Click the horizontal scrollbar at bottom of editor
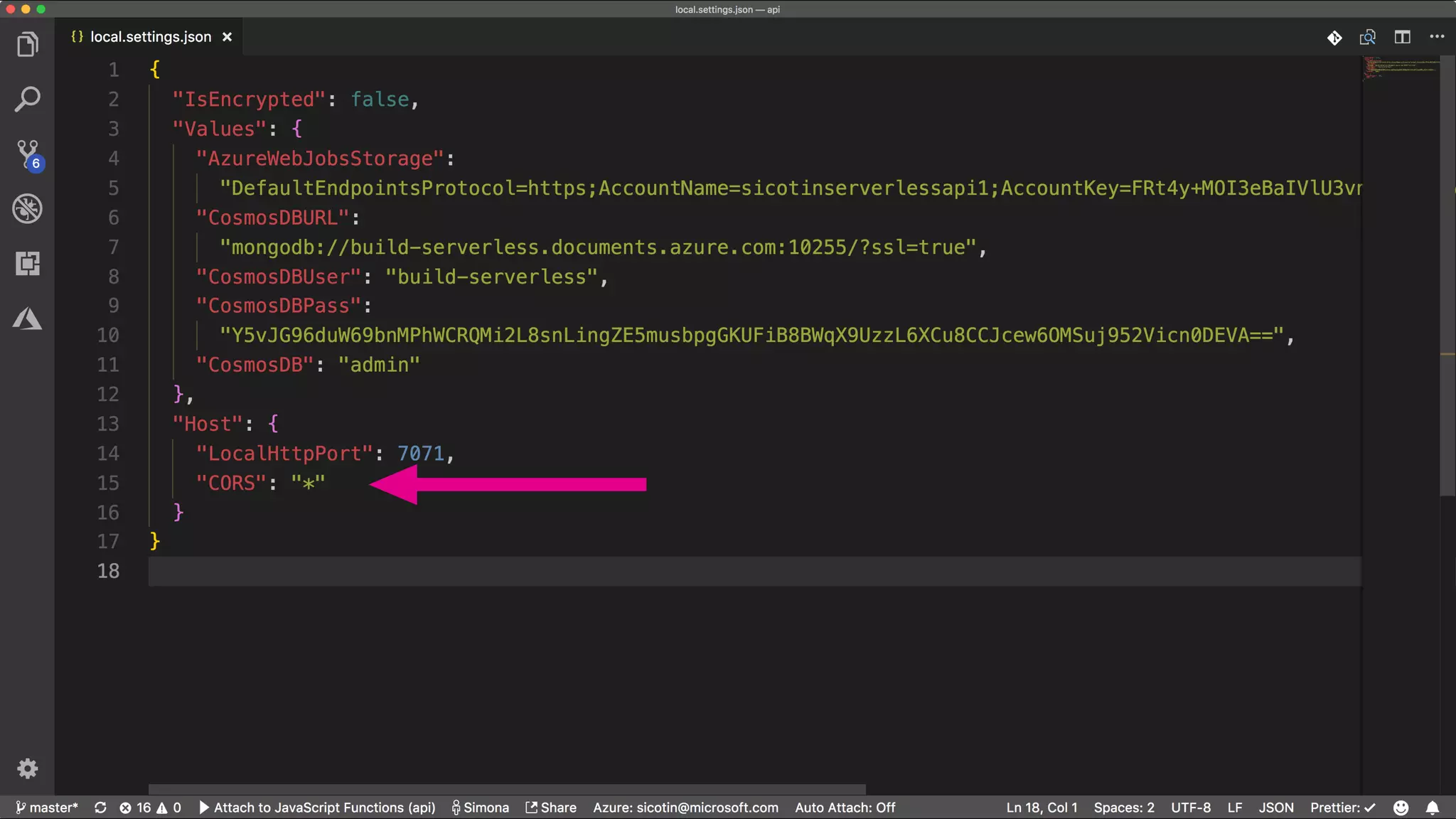 point(506,789)
